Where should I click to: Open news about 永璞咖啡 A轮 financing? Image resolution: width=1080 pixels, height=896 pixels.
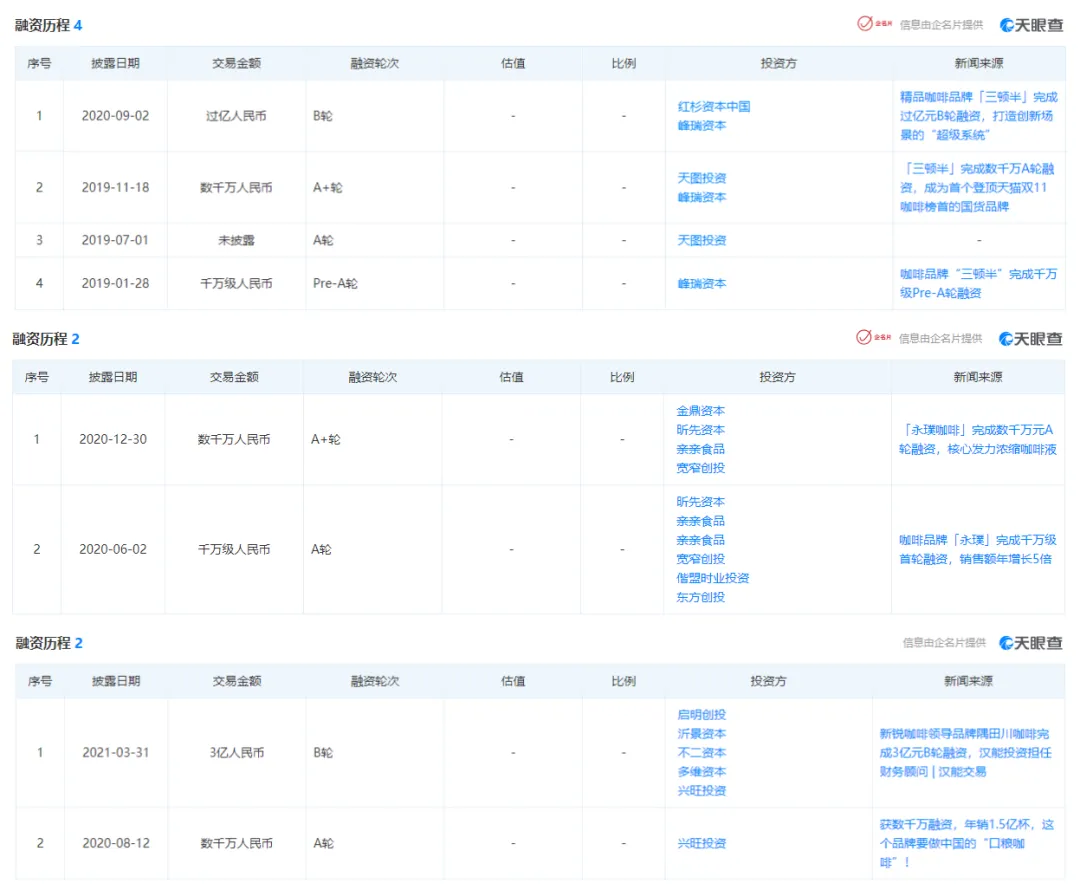[977, 439]
